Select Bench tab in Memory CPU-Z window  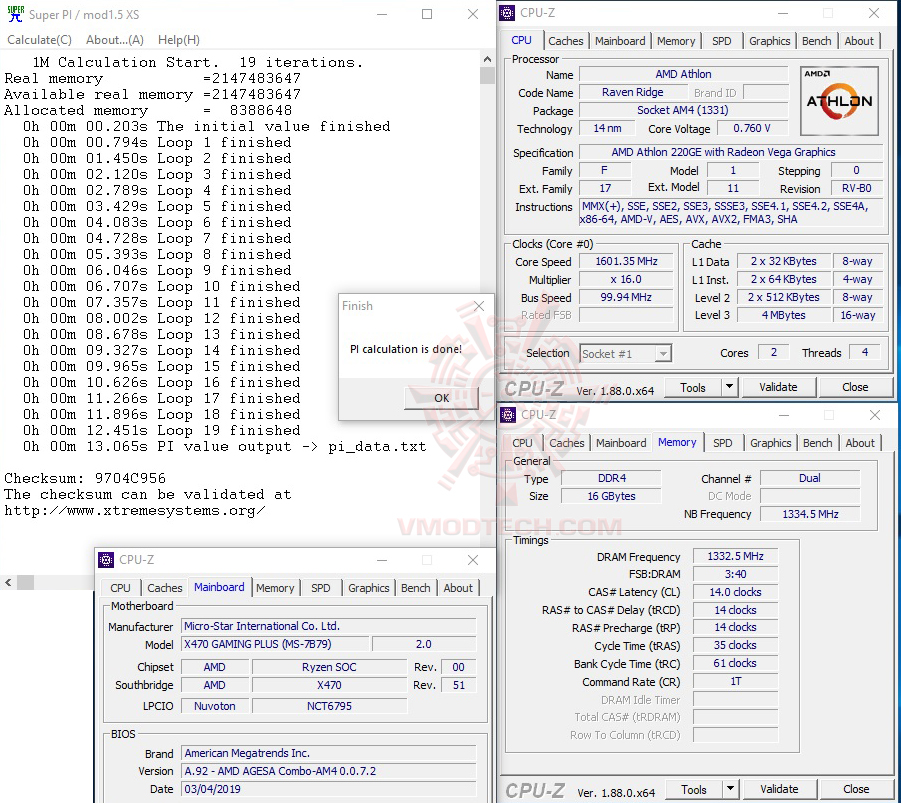click(818, 443)
